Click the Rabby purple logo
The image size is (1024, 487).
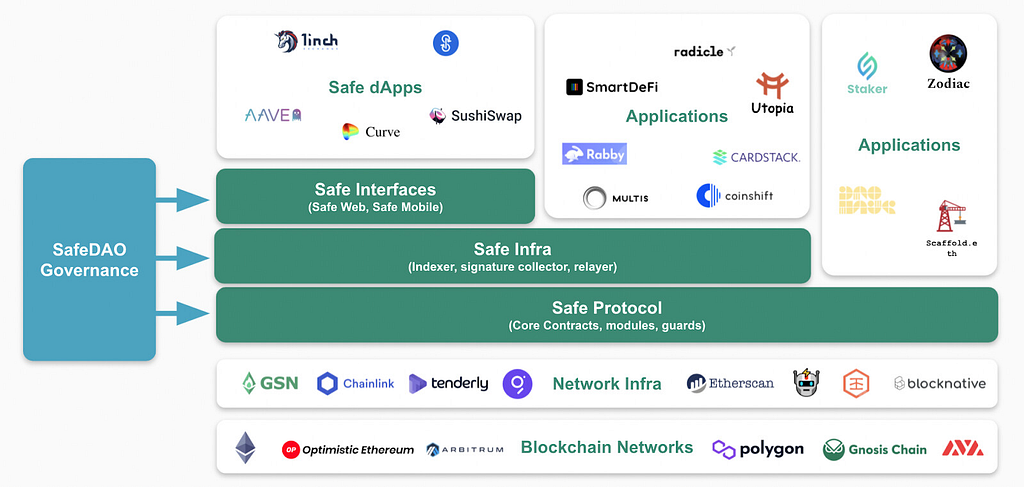point(594,154)
